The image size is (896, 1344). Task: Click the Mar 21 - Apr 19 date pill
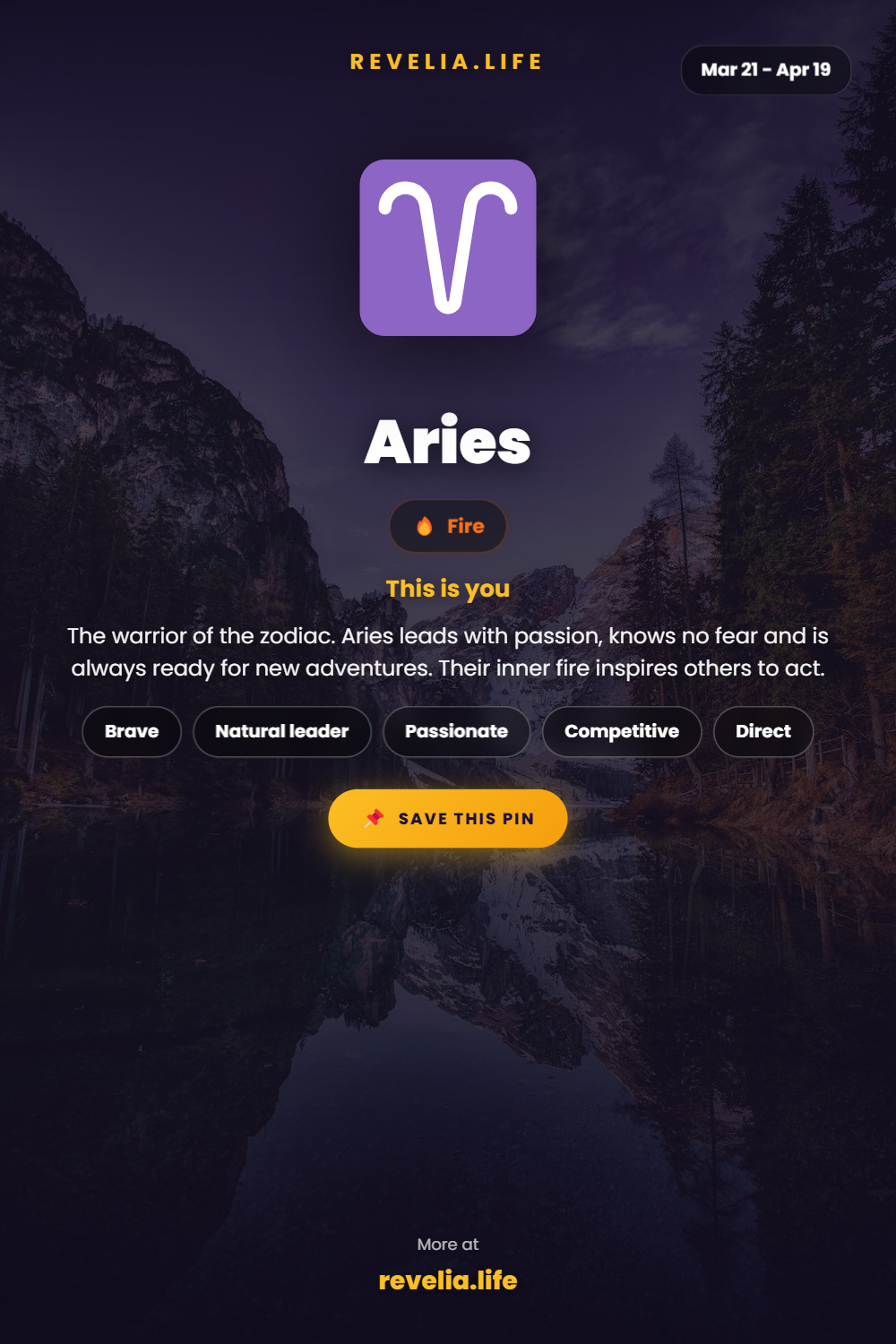tap(766, 70)
